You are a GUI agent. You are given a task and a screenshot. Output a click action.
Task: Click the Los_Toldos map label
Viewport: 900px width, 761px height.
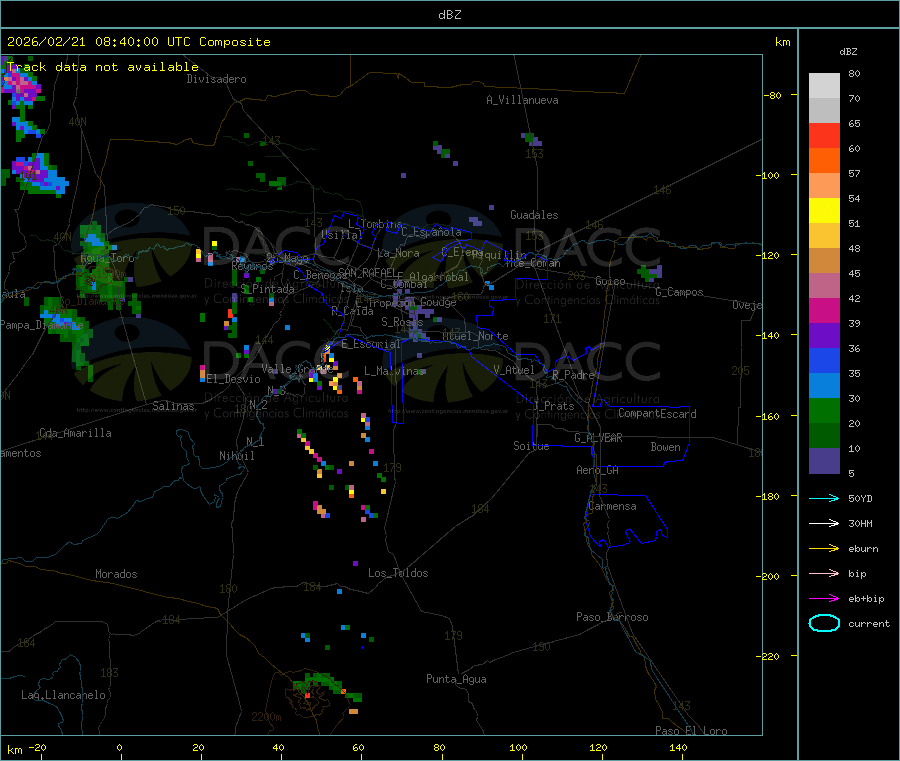click(398, 573)
